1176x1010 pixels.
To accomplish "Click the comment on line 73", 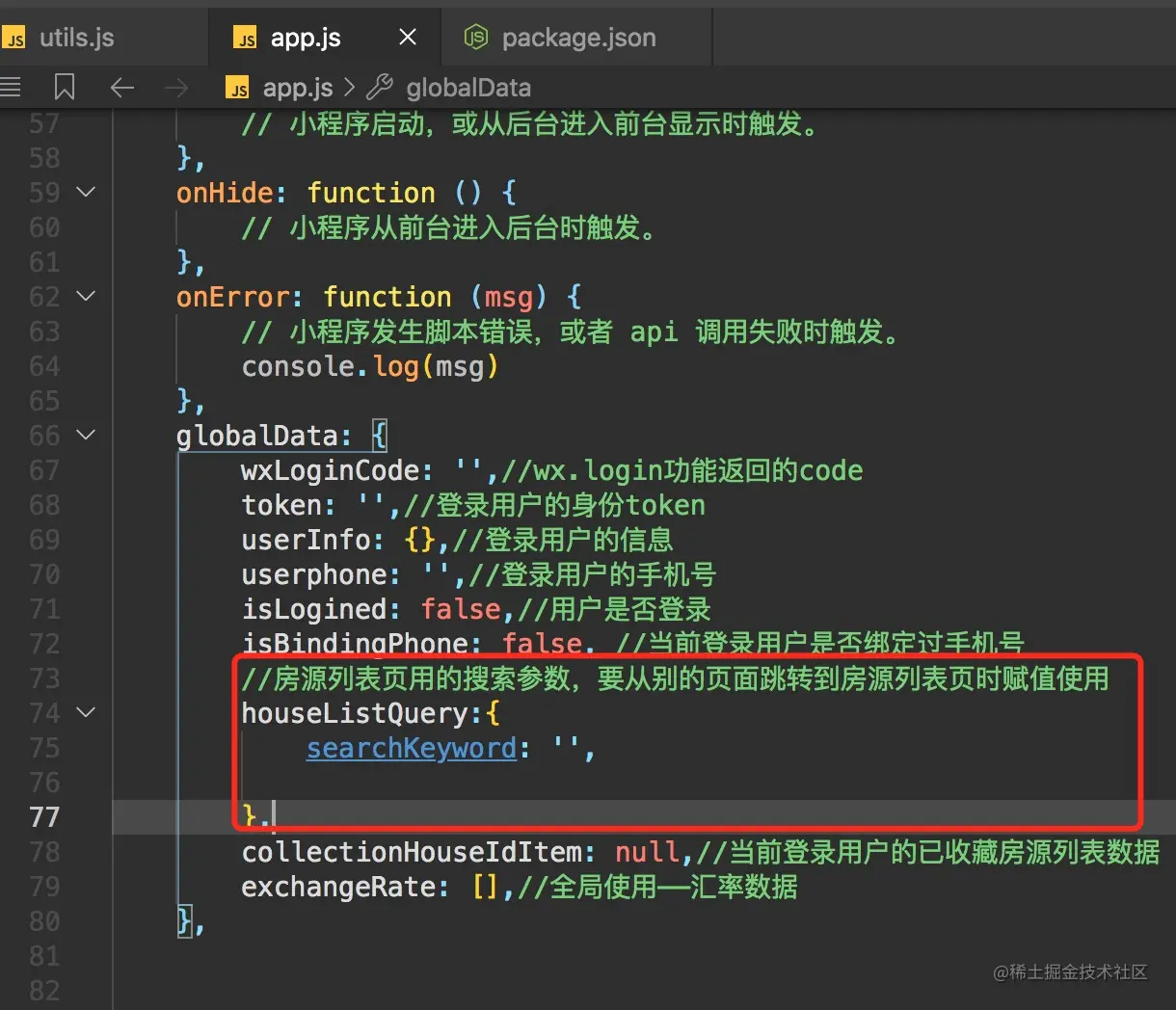I will click(x=675, y=678).
